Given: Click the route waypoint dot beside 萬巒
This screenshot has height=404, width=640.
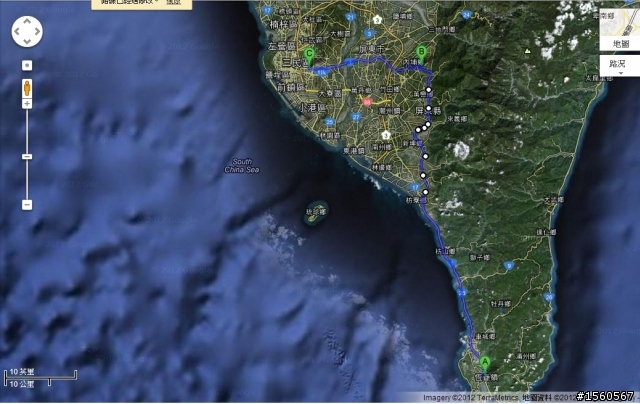Looking at the screenshot, I should click(429, 90).
